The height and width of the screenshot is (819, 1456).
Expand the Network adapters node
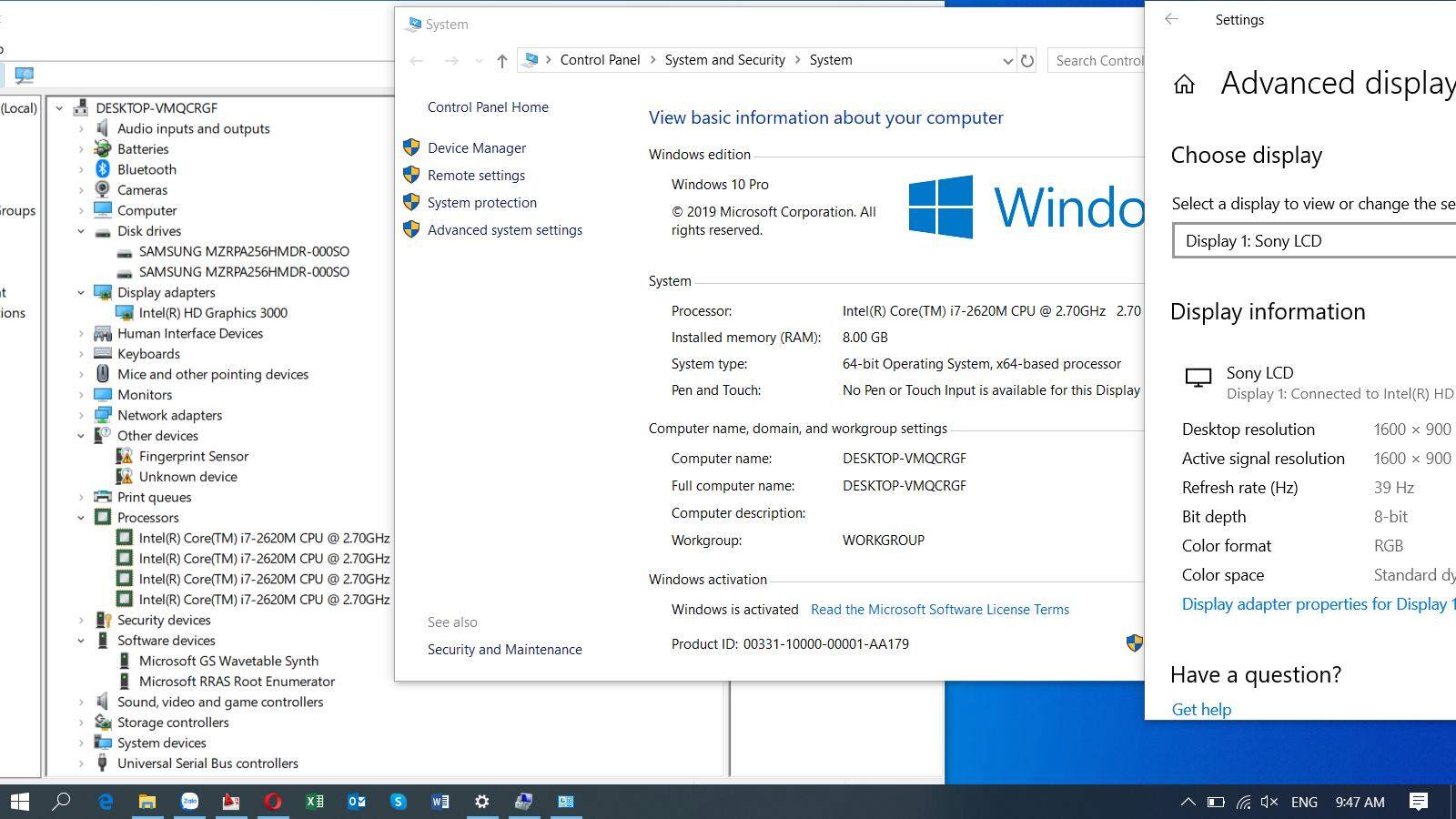[x=81, y=415]
